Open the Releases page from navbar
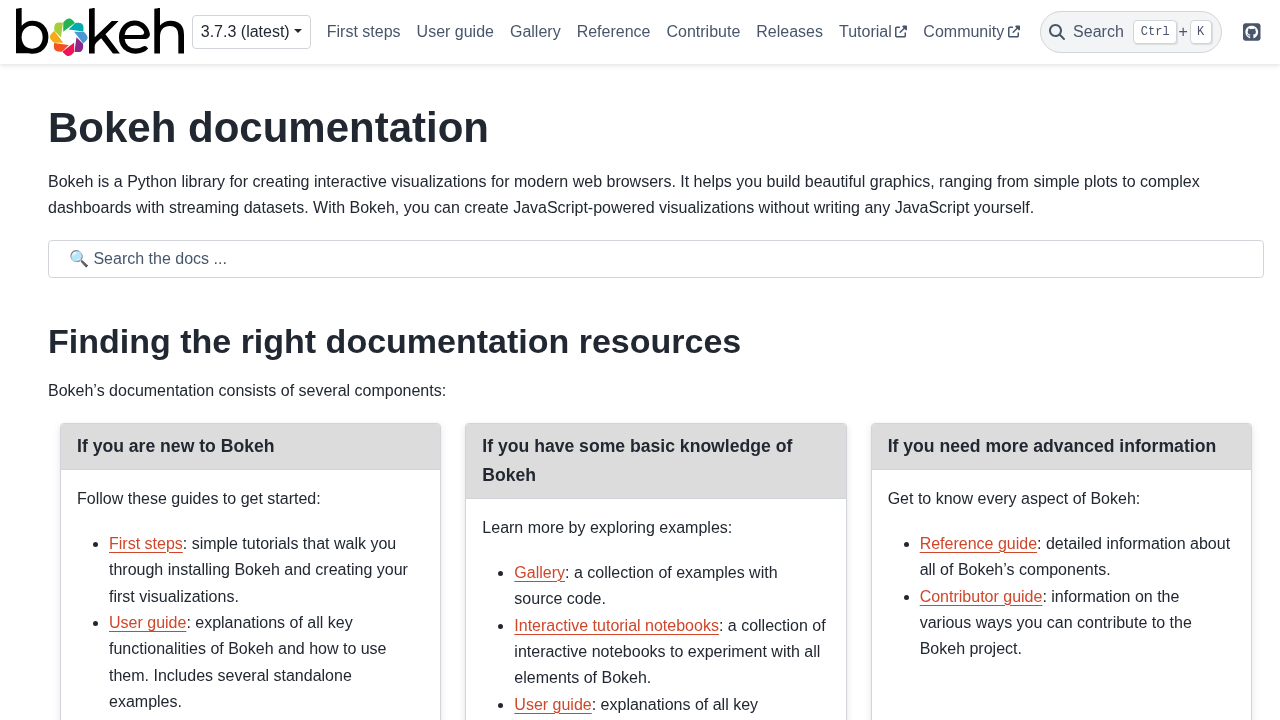Image resolution: width=1280 pixels, height=720 pixels. pyautogui.click(x=789, y=32)
